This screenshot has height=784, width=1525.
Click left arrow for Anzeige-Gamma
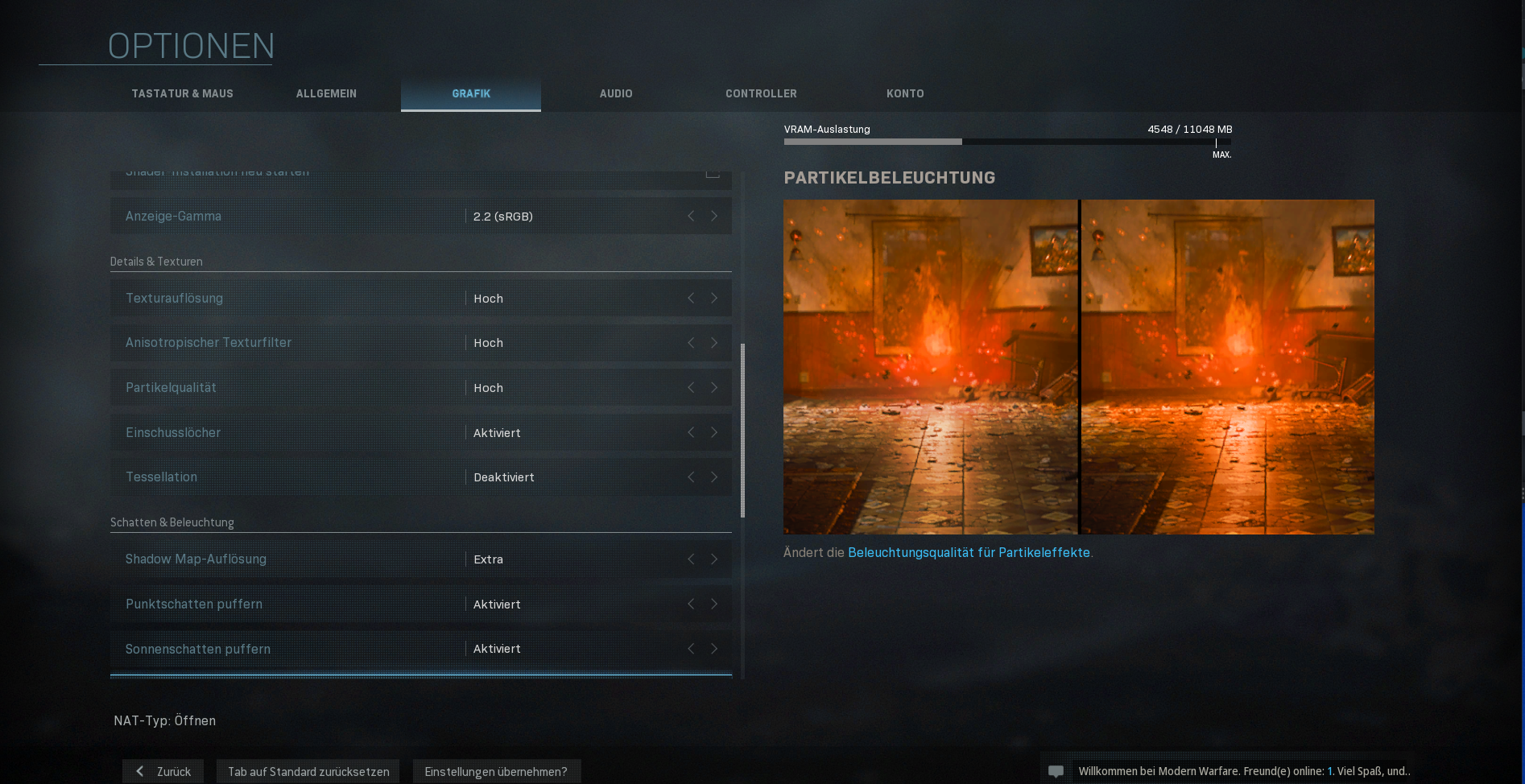691,216
